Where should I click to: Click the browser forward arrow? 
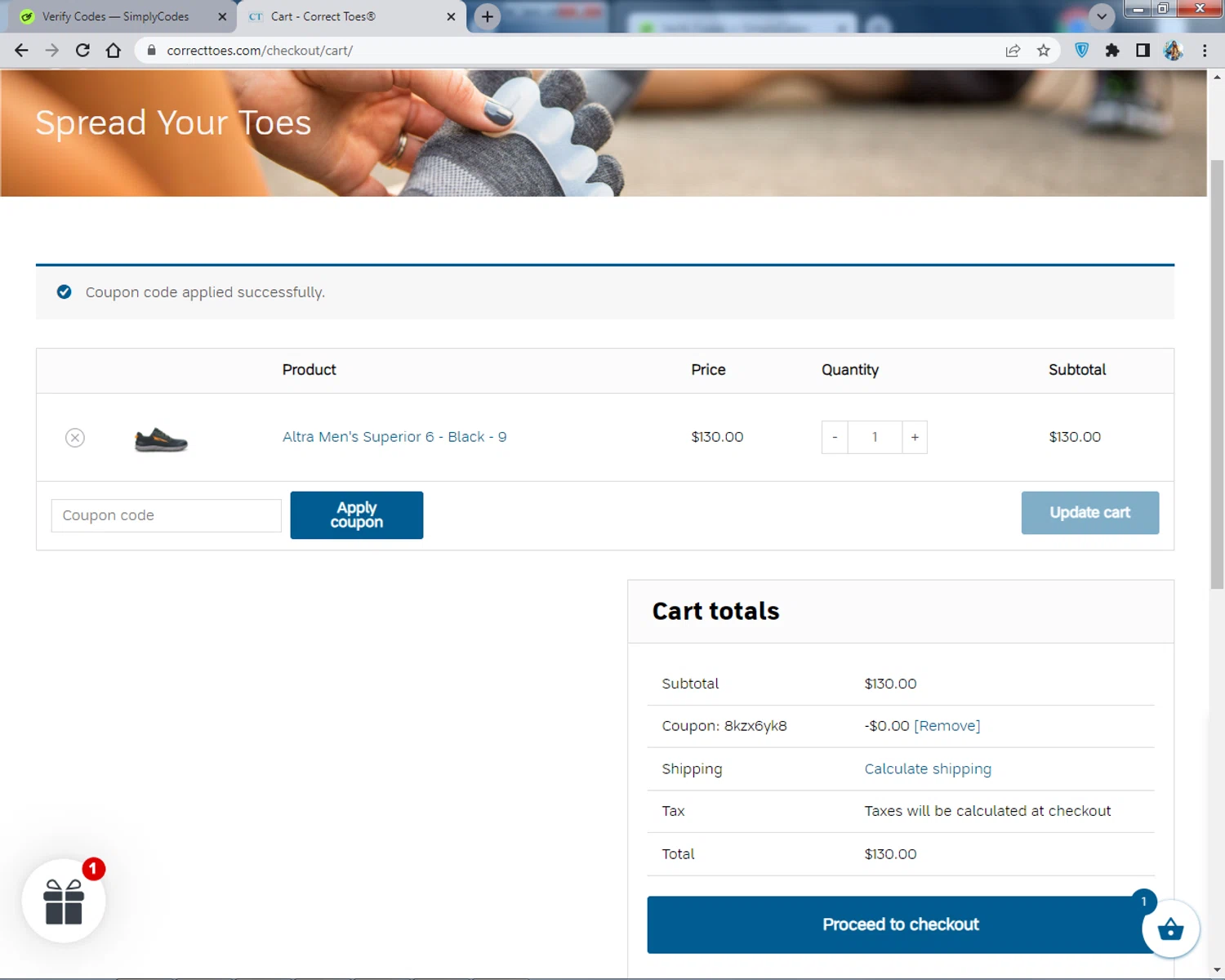52,51
